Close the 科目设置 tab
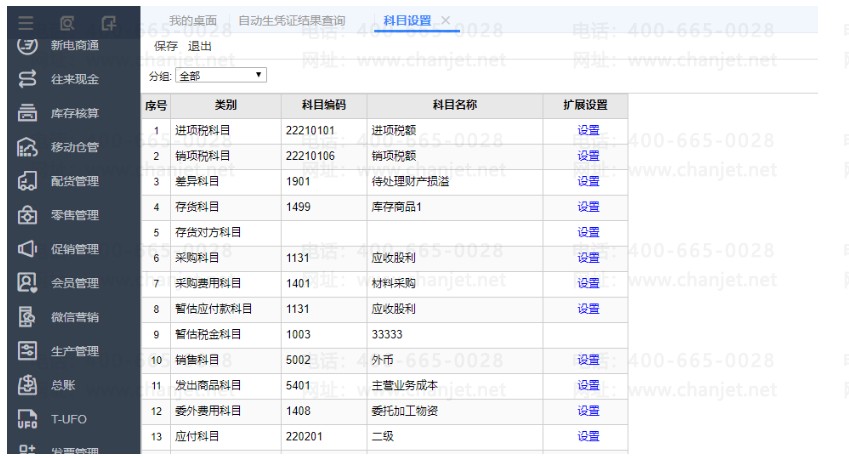 [445, 21]
